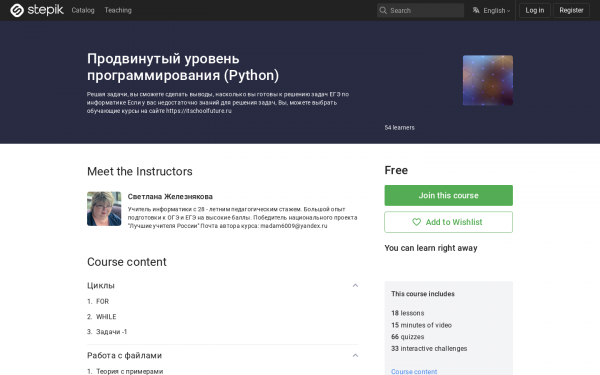Click the Course content main heading
600x375 pixels.
[127, 262]
